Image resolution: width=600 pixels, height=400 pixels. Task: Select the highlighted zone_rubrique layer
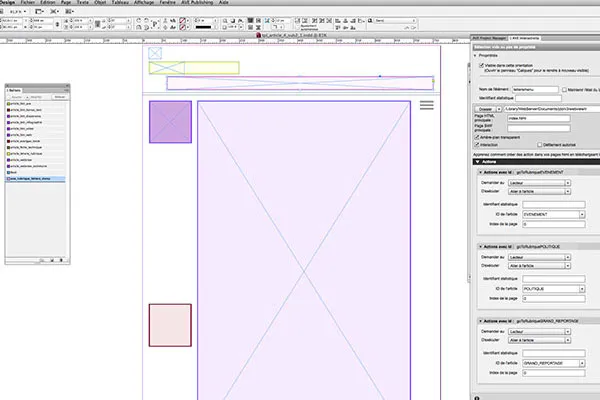pos(36,179)
